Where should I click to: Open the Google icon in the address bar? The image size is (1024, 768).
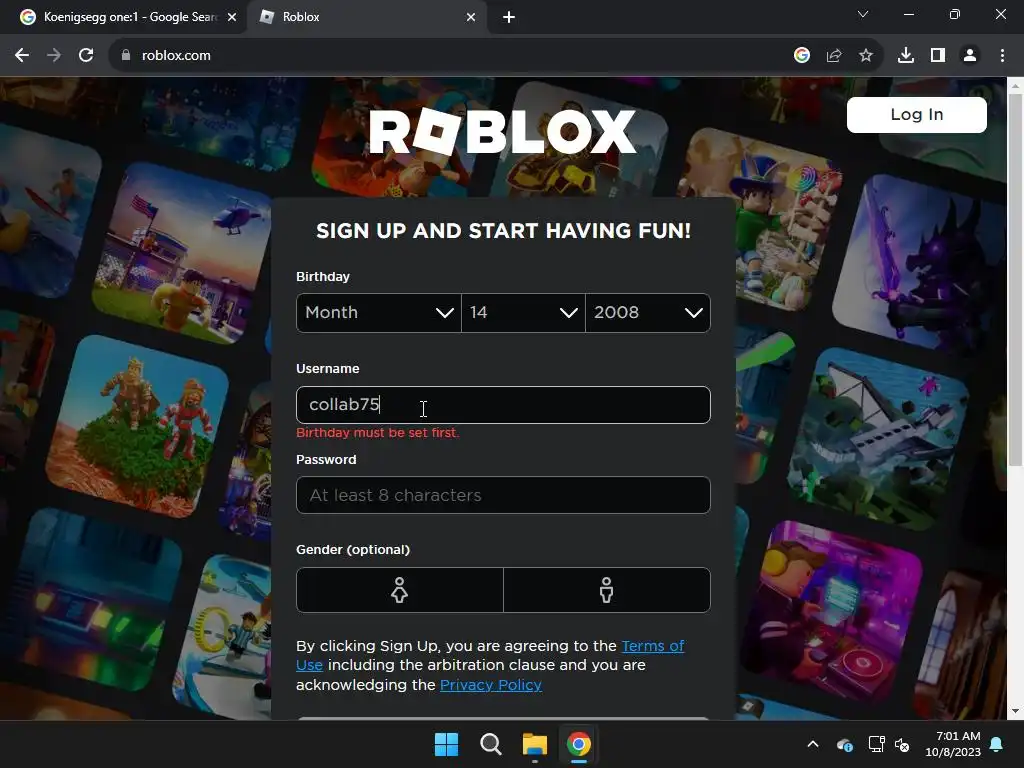802,56
